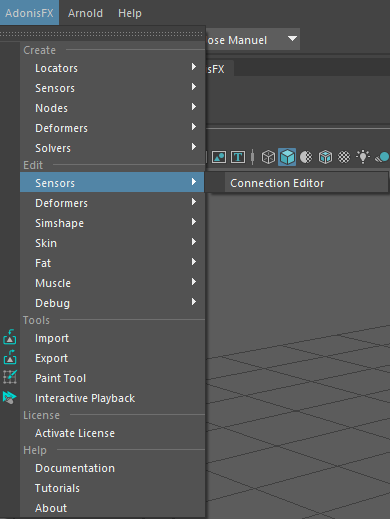This screenshot has height=519, width=390.
Task: Open Tutorials menu entry
Action: (x=112, y=488)
